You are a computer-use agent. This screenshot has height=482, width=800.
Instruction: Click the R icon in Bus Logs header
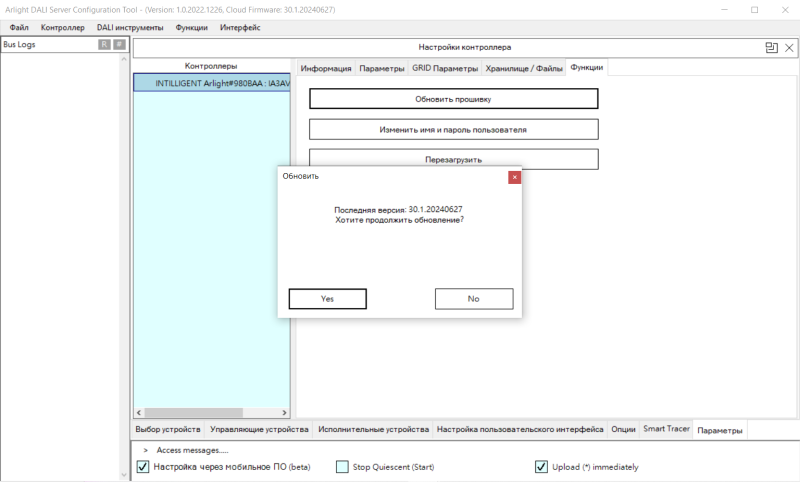[104, 44]
